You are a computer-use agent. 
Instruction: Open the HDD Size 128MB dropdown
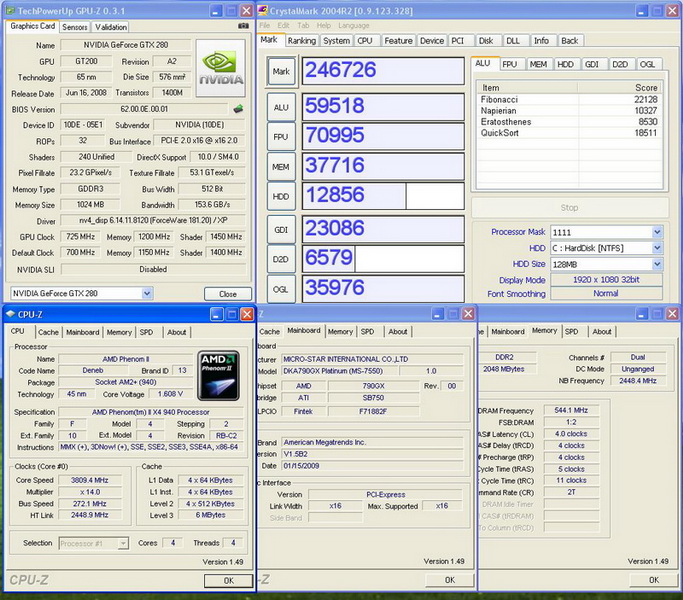[656, 264]
